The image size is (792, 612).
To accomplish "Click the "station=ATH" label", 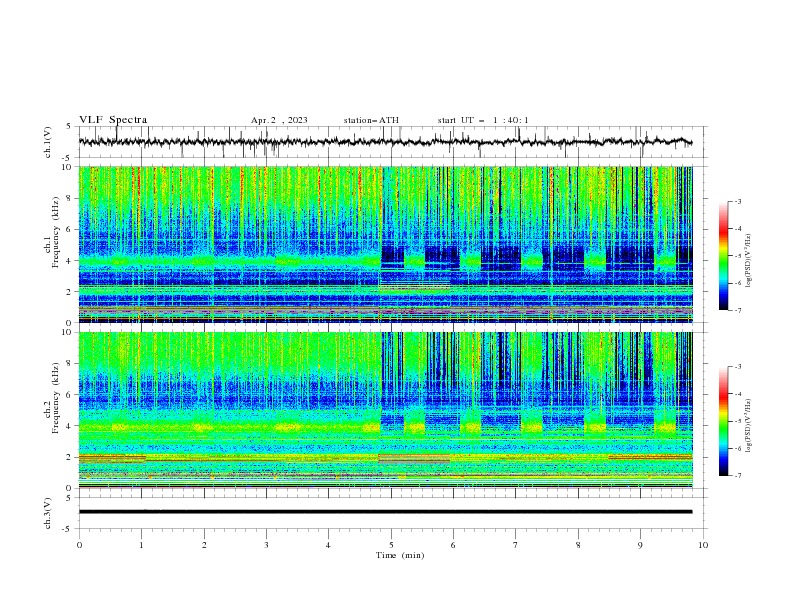I will 371,120.
